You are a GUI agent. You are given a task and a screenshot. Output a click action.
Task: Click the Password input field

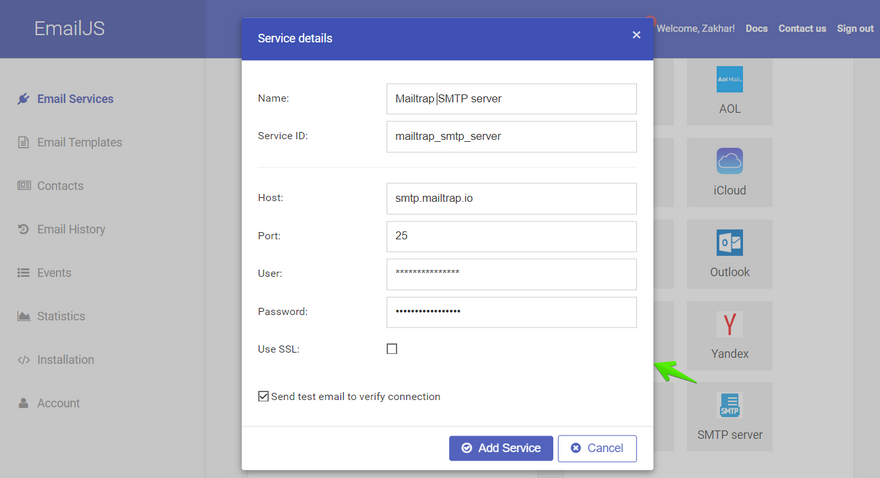tap(511, 312)
